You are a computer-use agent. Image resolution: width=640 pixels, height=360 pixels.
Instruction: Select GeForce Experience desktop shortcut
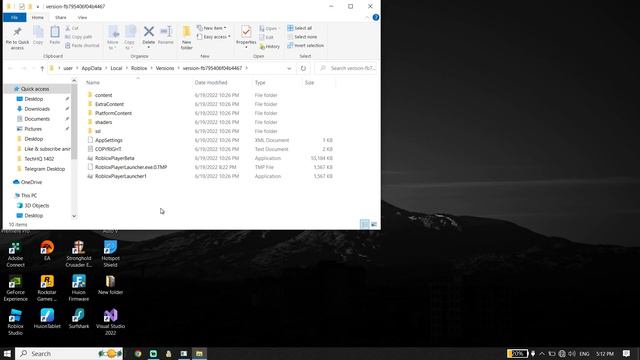pos(16,288)
